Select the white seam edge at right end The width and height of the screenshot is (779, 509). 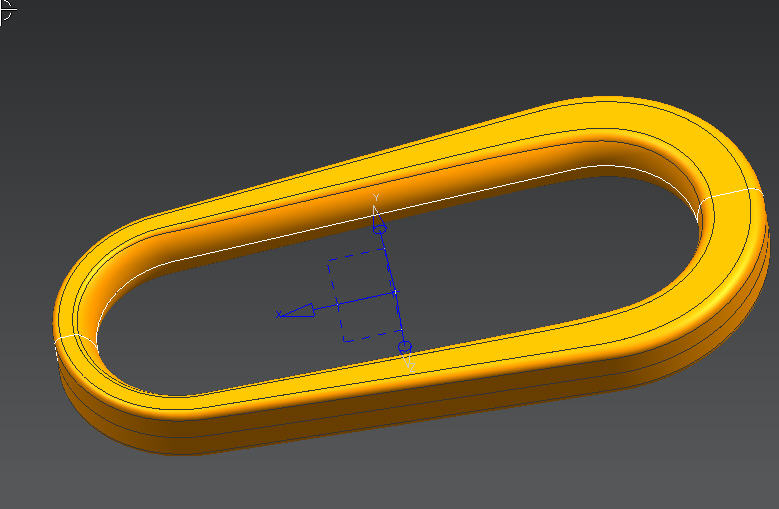point(730,195)
